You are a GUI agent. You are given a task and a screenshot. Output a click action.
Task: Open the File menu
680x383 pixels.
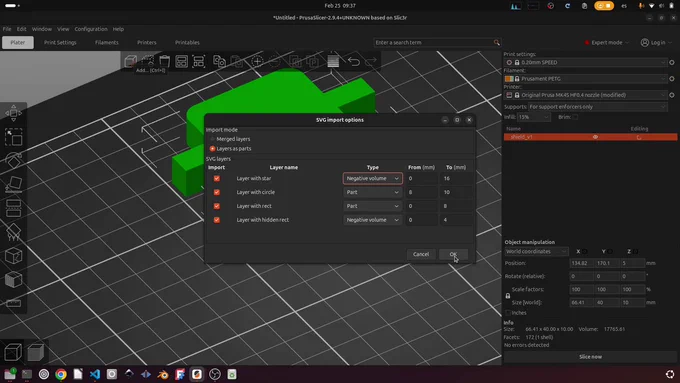7,29
